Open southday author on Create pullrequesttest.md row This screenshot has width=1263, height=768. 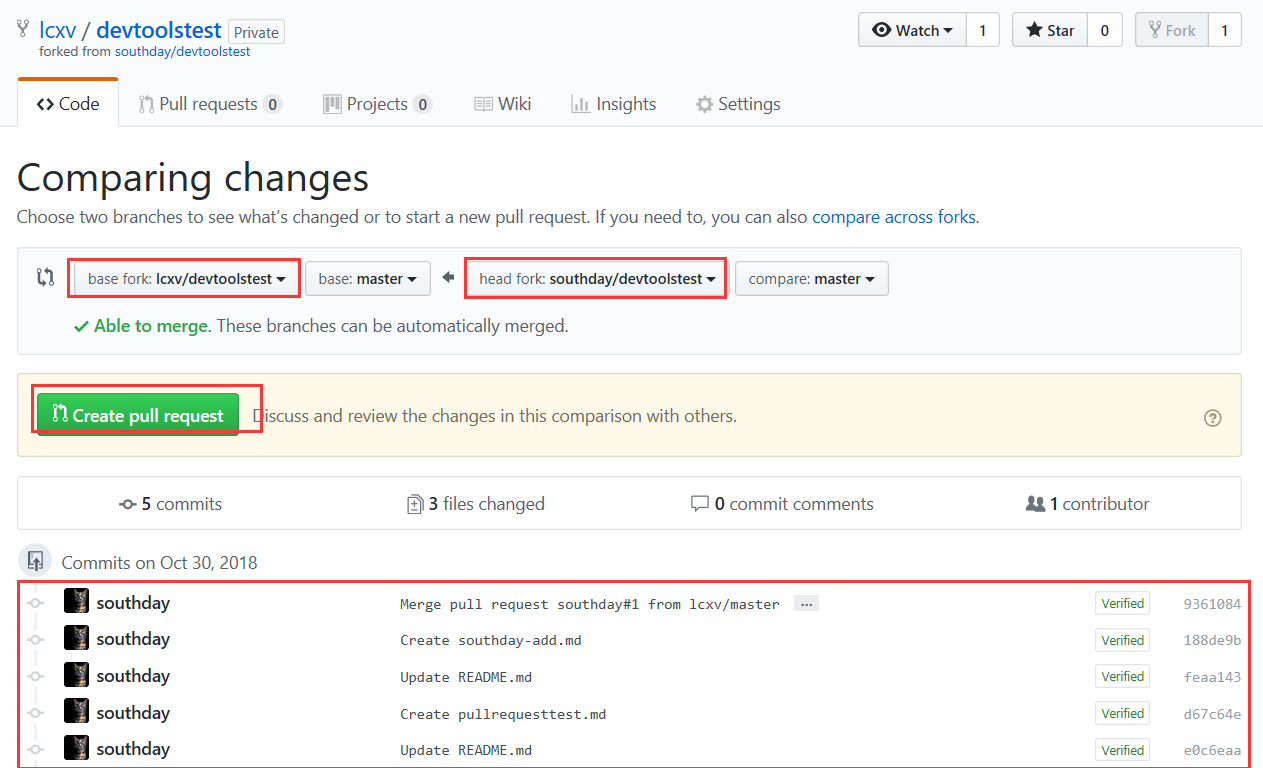[133, 713]
